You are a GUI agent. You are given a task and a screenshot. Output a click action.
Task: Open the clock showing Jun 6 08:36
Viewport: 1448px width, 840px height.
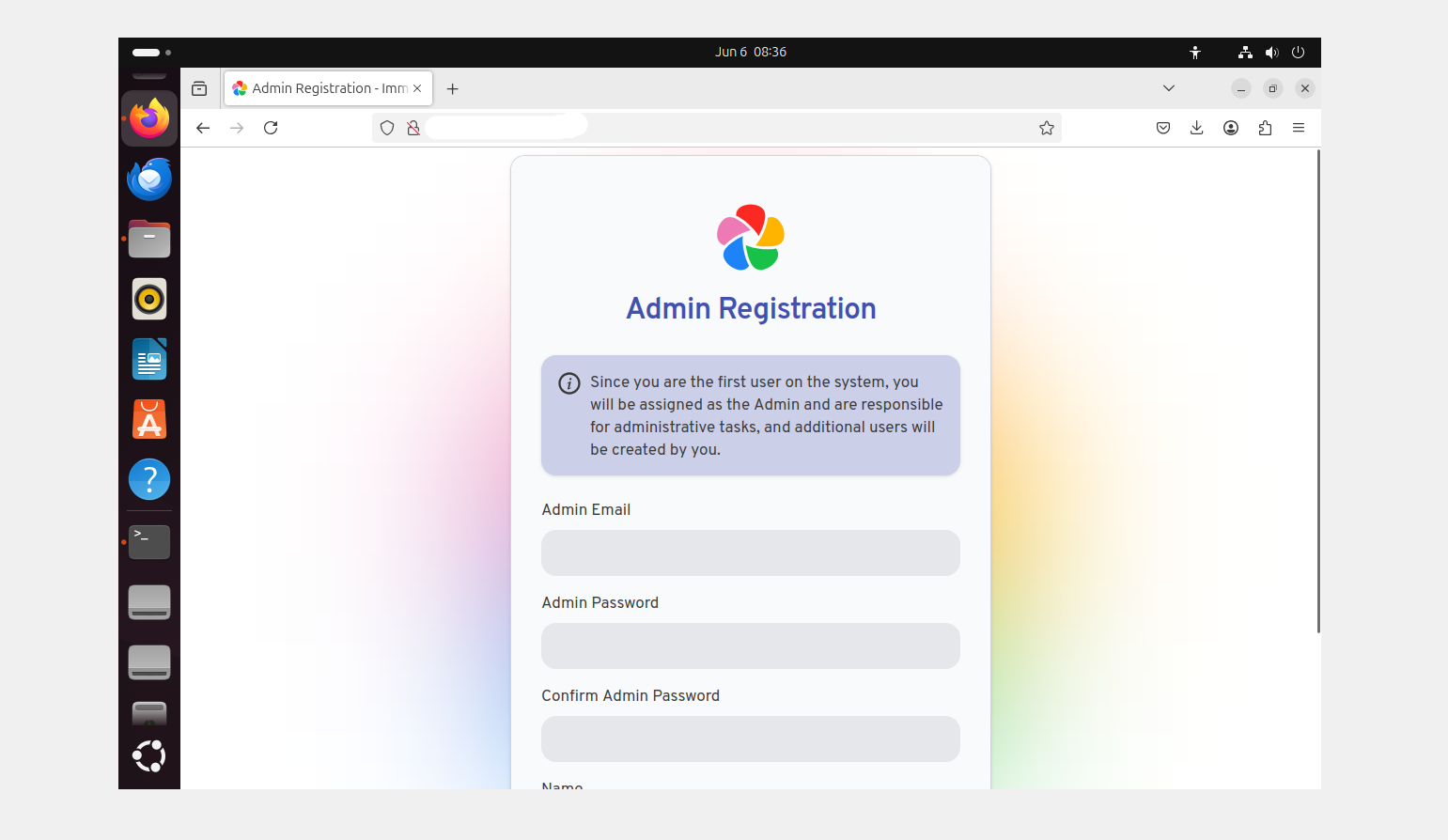pos(750,53)
